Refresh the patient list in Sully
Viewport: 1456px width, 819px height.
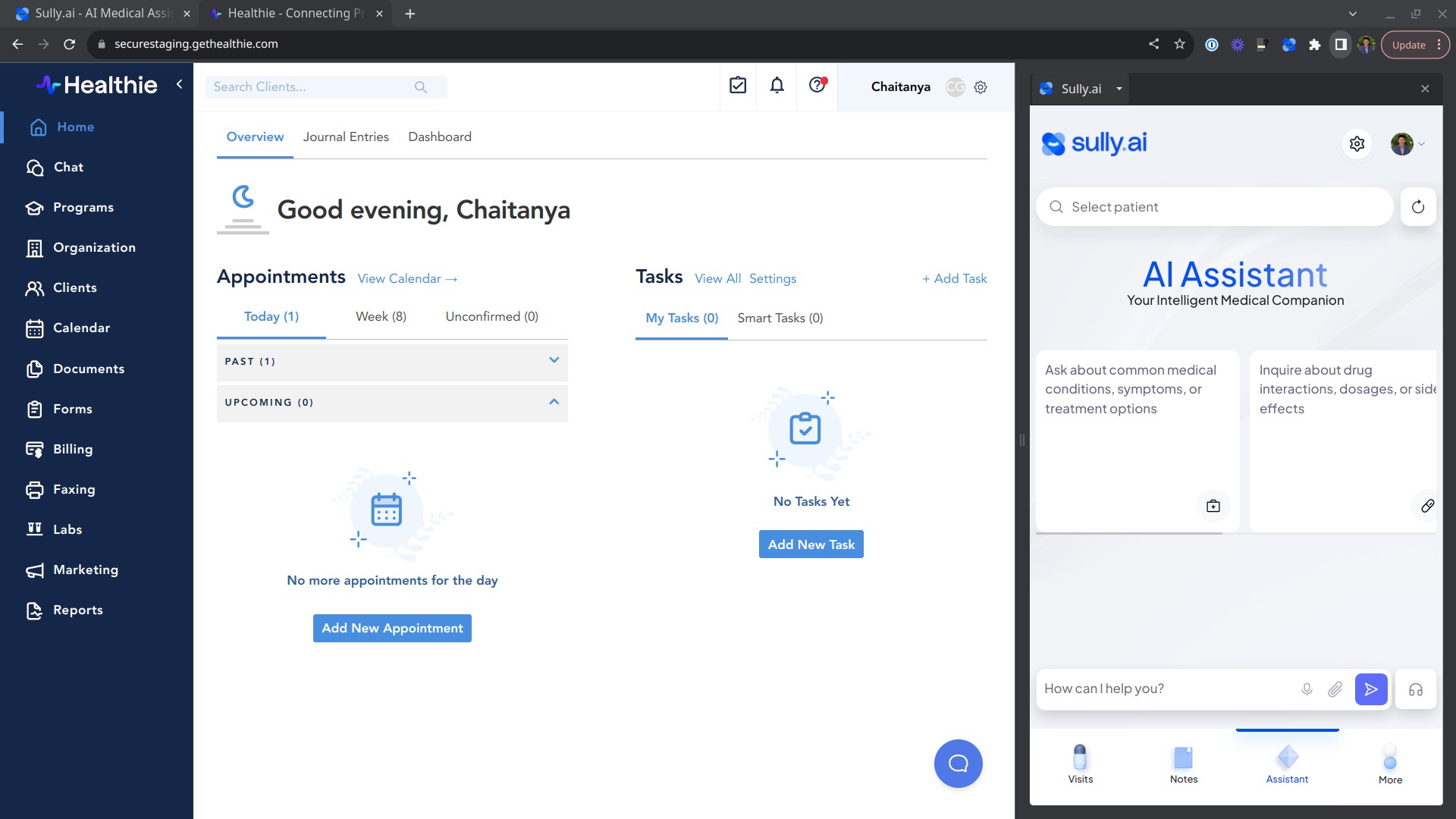point(1417,207)
